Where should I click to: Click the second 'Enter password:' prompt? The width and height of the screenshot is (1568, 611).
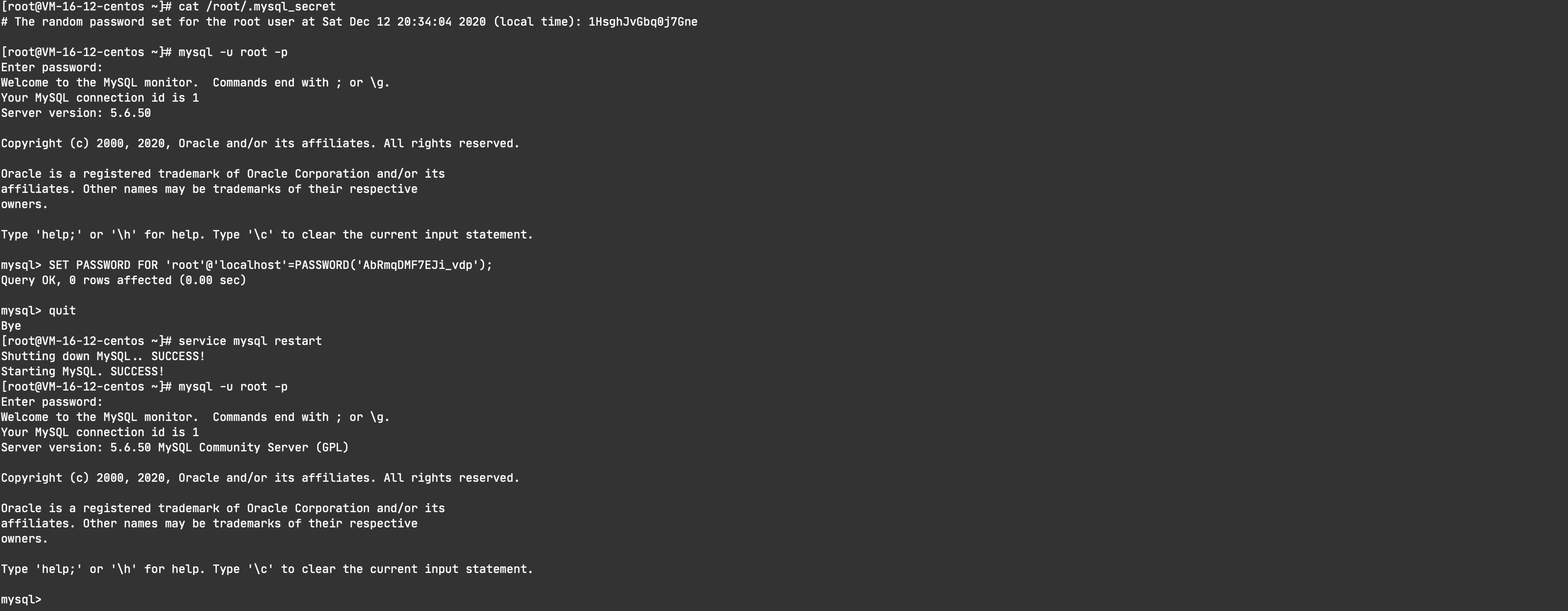pyautogui.click(x=52, y=402)
